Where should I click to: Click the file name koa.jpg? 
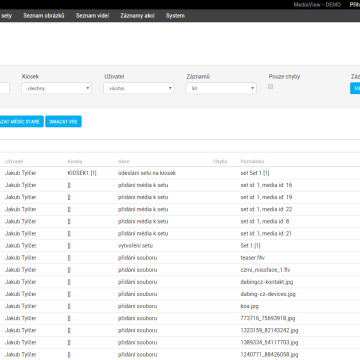[250, 306]
